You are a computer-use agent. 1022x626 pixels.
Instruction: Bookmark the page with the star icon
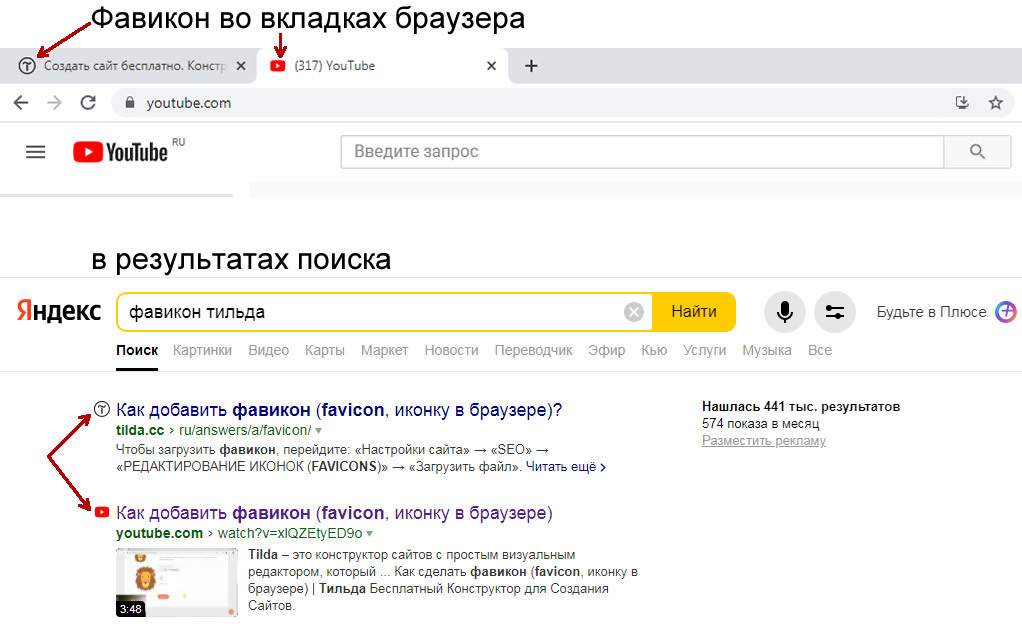tap(995, 102)
